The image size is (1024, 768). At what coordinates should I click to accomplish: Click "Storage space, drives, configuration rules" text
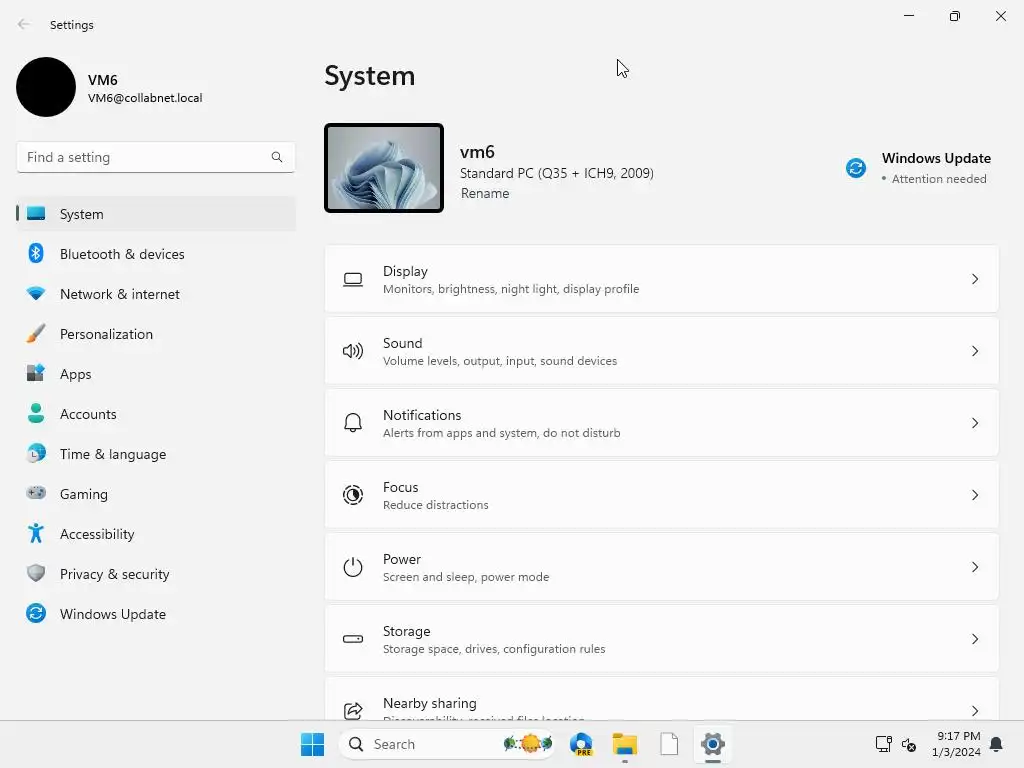494,648
